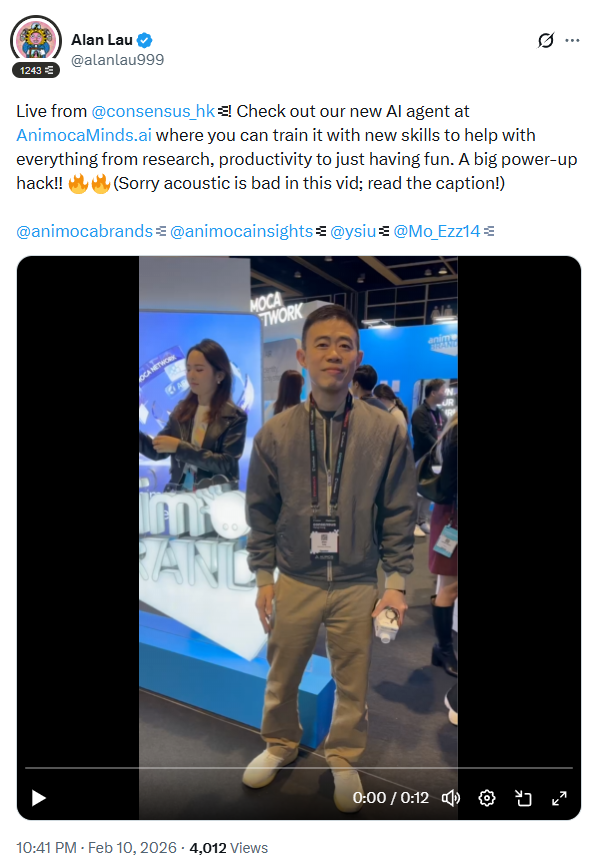Open the picture-in-picture popout icon
This screenshot has width=594, height=863.
(x=523, y=798)
